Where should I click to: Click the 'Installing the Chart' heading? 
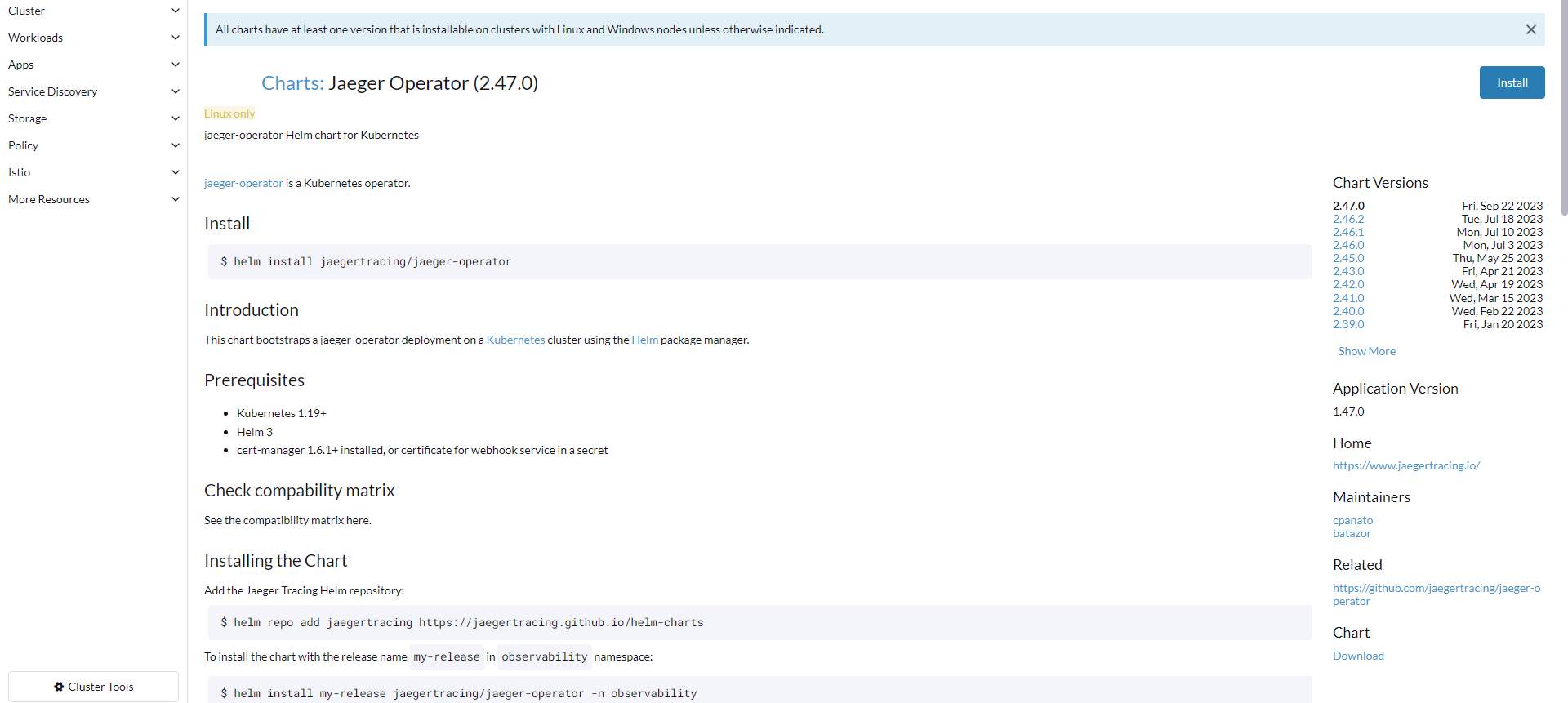pos(276,560)
